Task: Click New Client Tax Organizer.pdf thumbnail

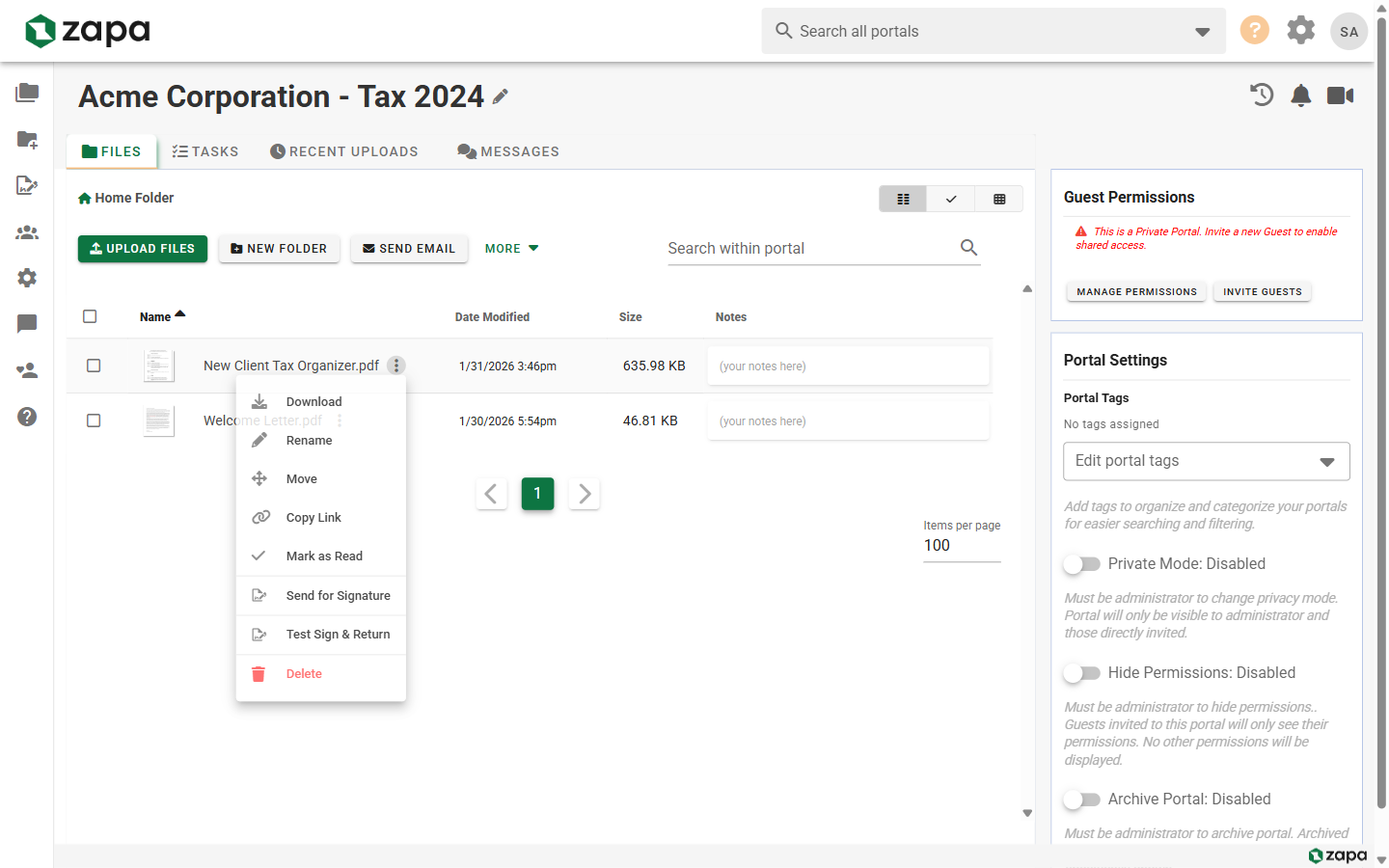Action: click(158, 366)
